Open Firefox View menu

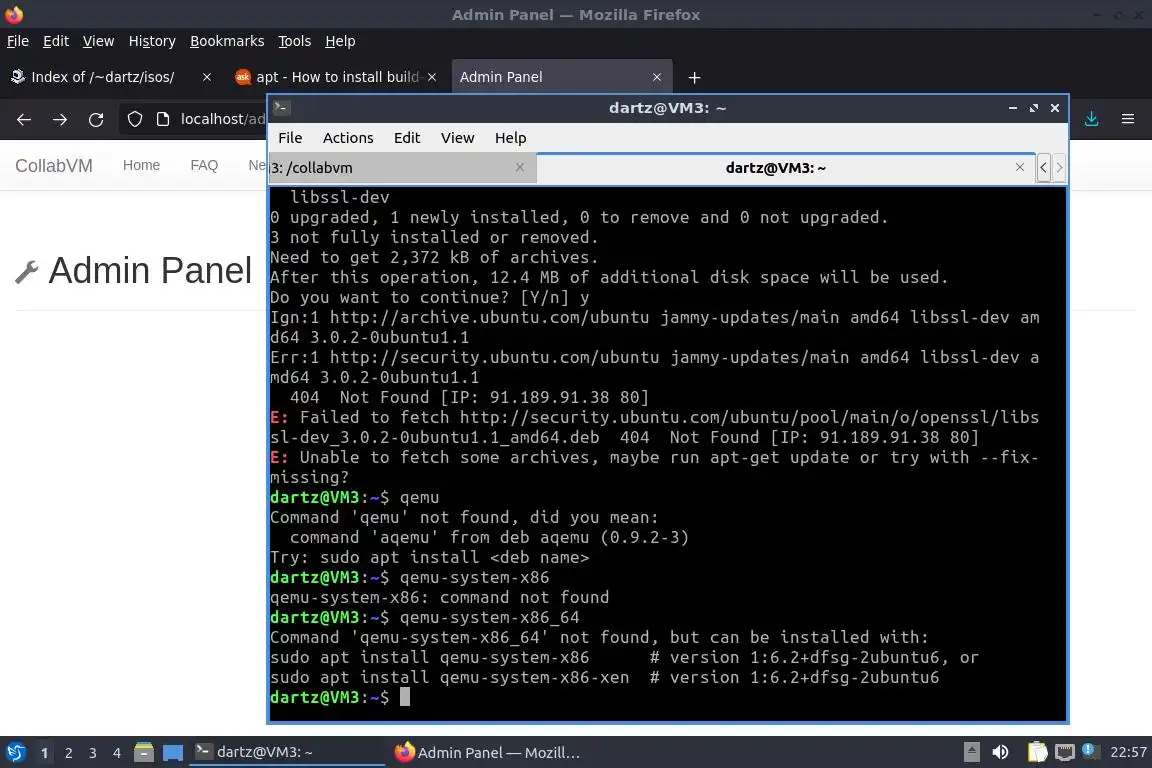pyautogui.click(x=98, y=41)
